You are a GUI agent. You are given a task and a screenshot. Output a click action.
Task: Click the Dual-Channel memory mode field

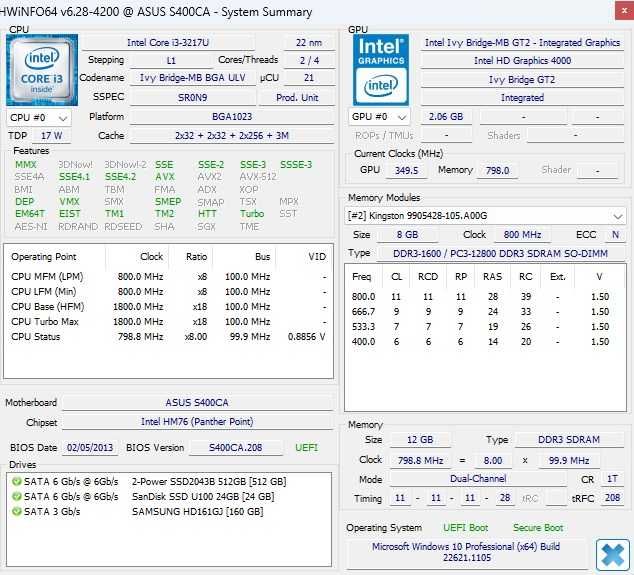coord(478,479)
